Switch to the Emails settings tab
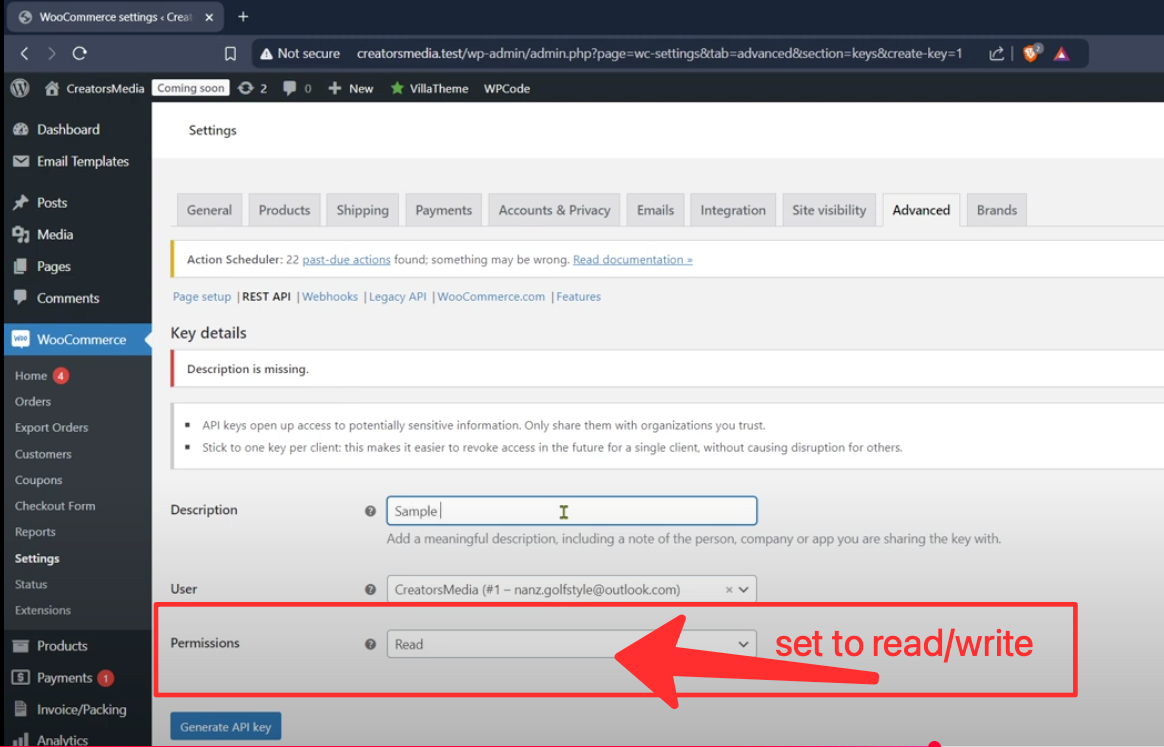This screenshot has height=747, width=1164. pyautogui.click(x=655, y=210)
